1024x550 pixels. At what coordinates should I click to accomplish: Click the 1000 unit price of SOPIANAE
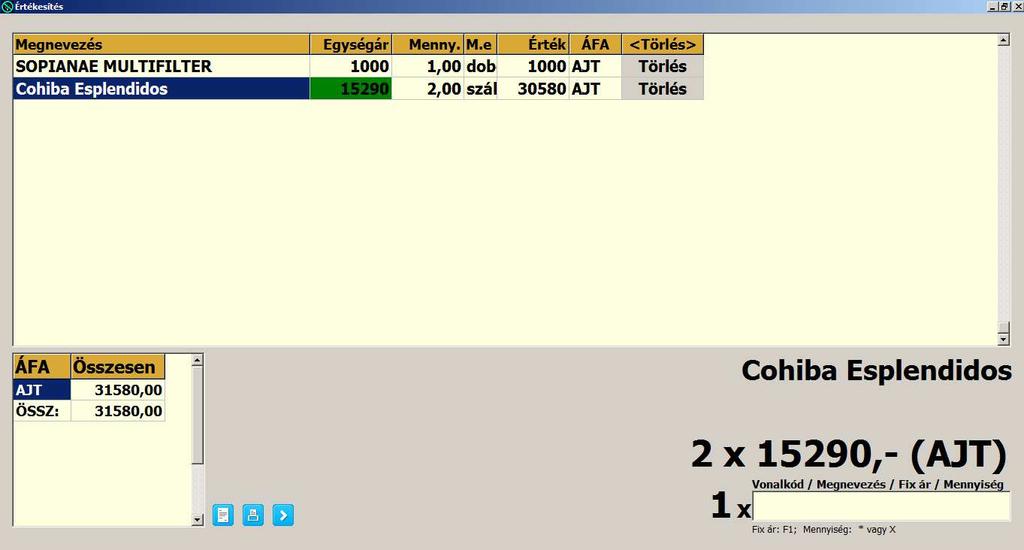[x=351, y=66]
